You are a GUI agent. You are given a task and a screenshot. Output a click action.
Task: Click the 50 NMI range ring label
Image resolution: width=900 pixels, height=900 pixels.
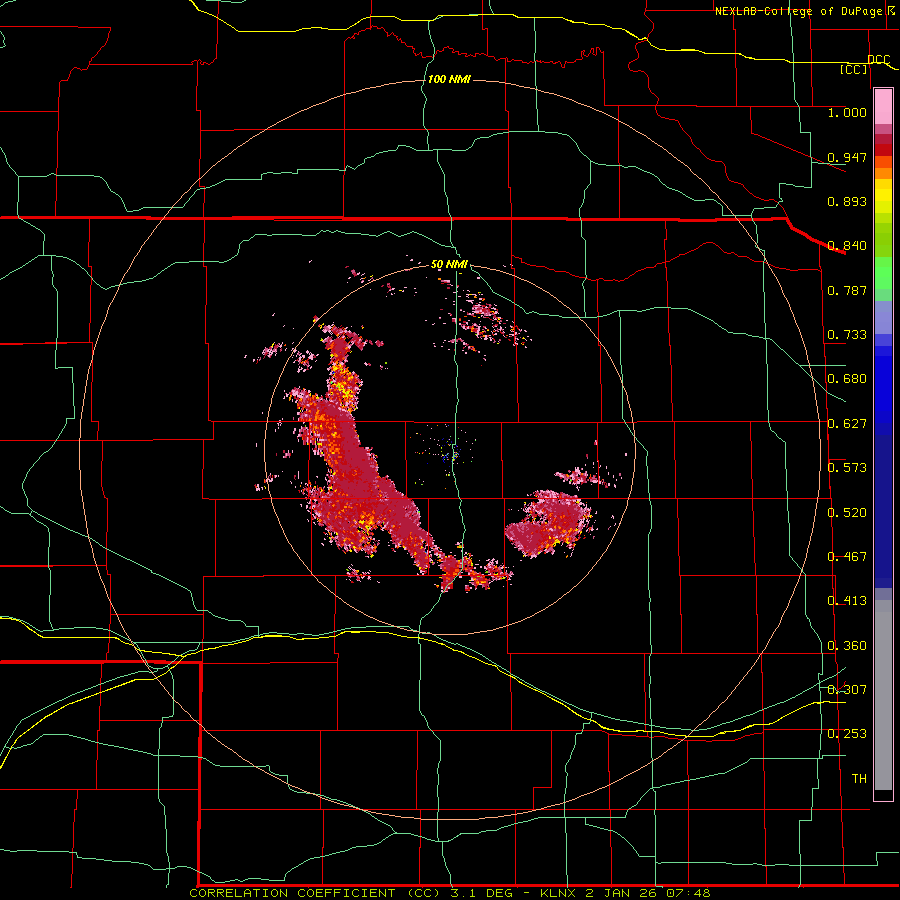point(449,265)
